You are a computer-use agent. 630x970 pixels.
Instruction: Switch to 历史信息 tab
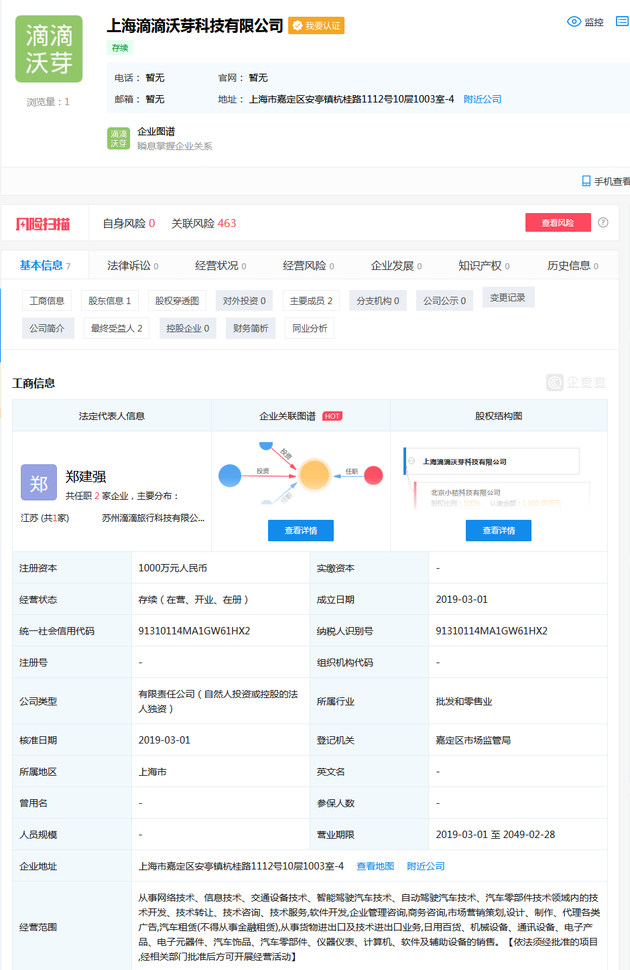pyautogui.click(x=572, y=265)
